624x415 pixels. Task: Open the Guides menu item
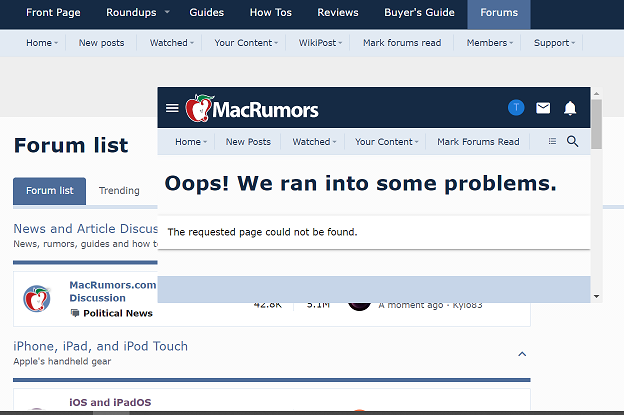[207, 12]
